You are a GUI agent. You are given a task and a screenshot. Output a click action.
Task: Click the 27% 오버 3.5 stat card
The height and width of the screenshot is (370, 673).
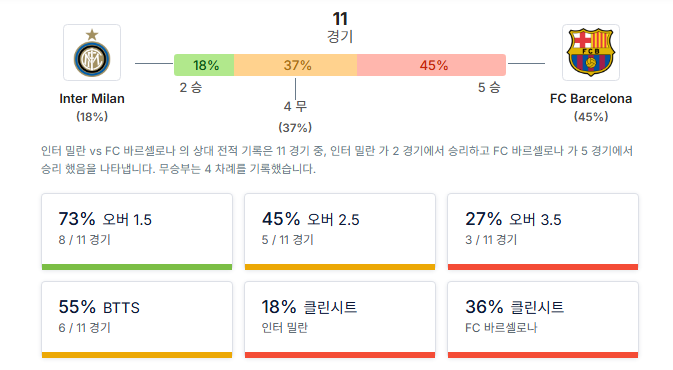(543, 232)
